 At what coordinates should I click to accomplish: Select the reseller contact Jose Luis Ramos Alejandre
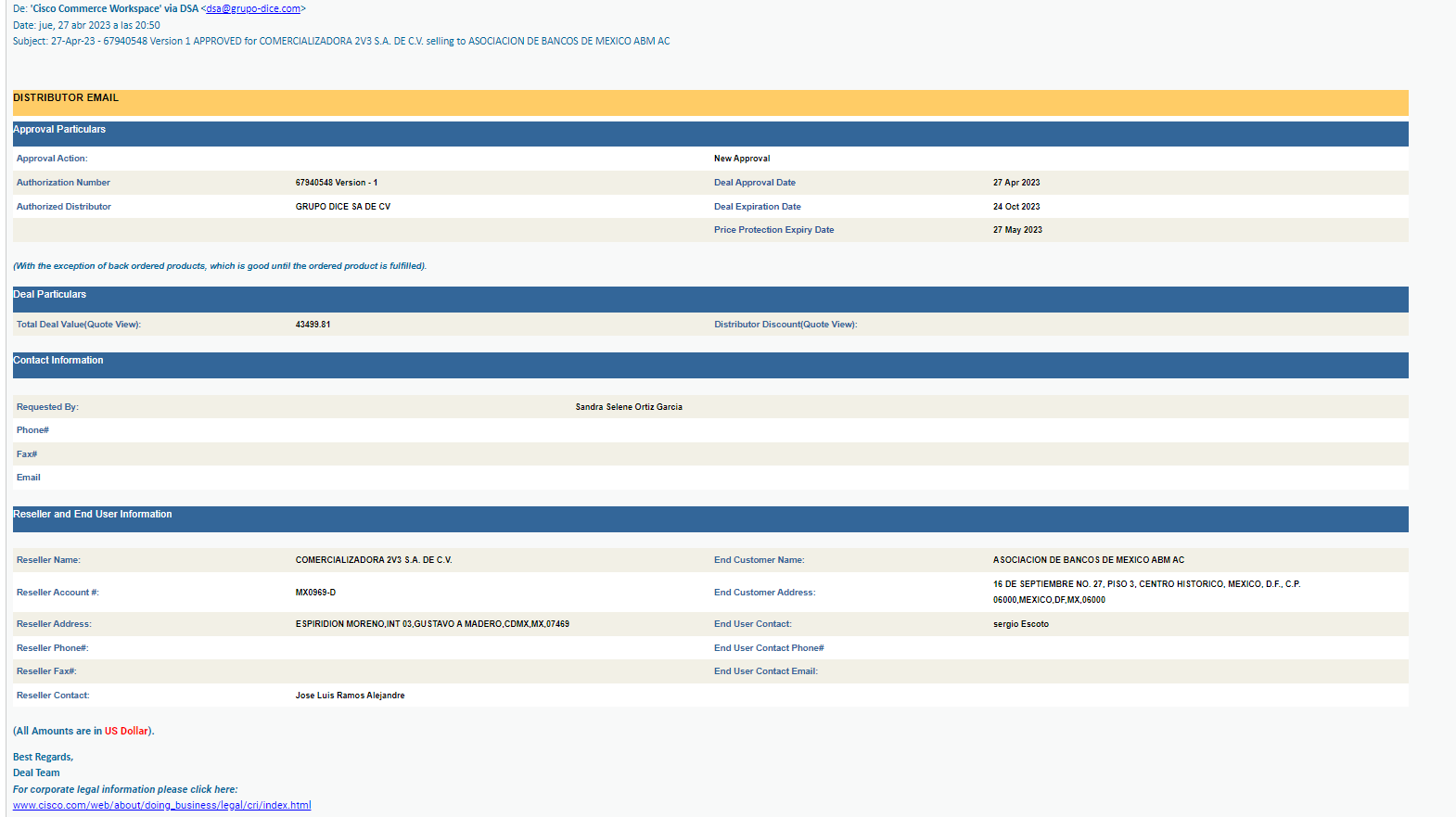coord(350,696)
